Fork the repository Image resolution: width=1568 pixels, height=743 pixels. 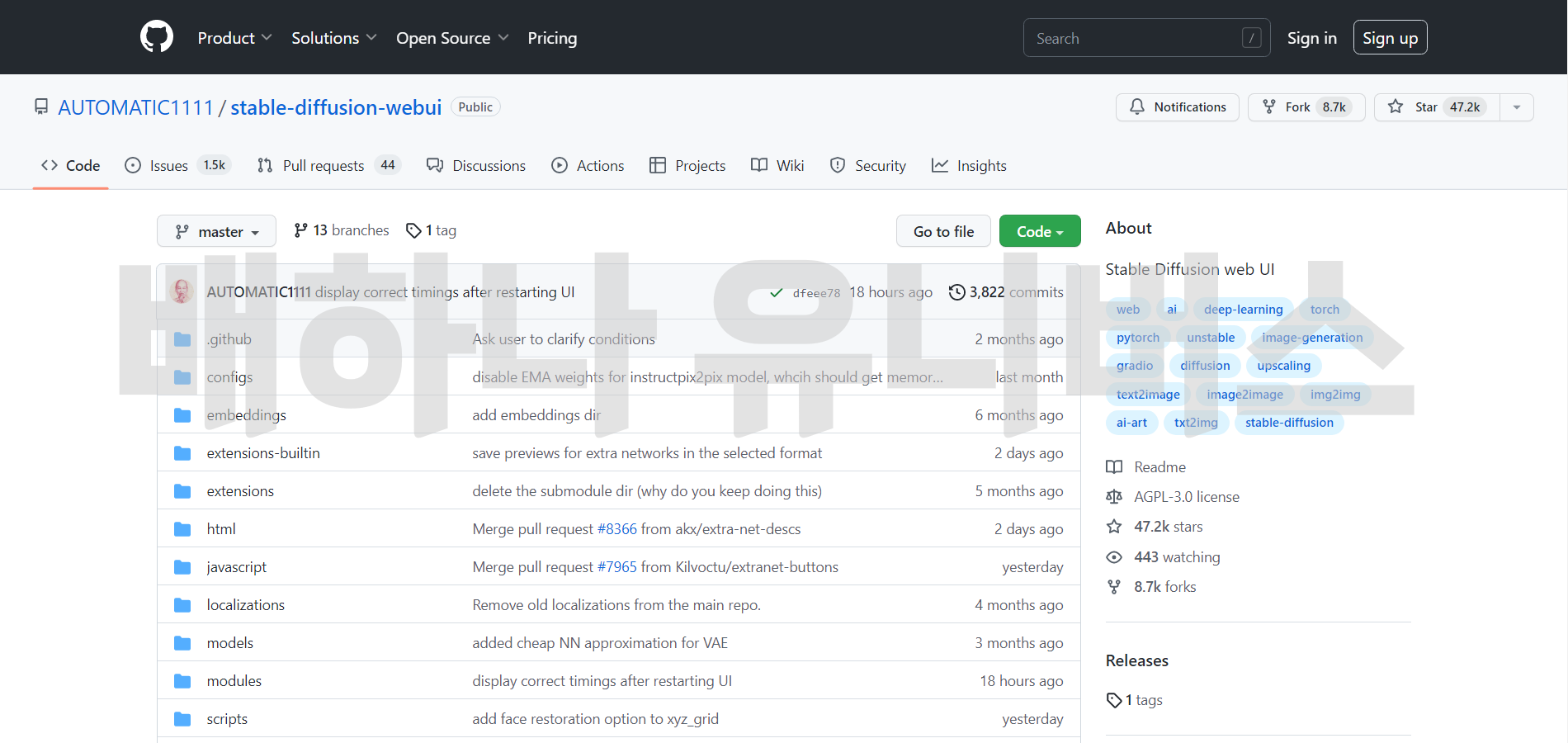click(x=1306, y=107)
